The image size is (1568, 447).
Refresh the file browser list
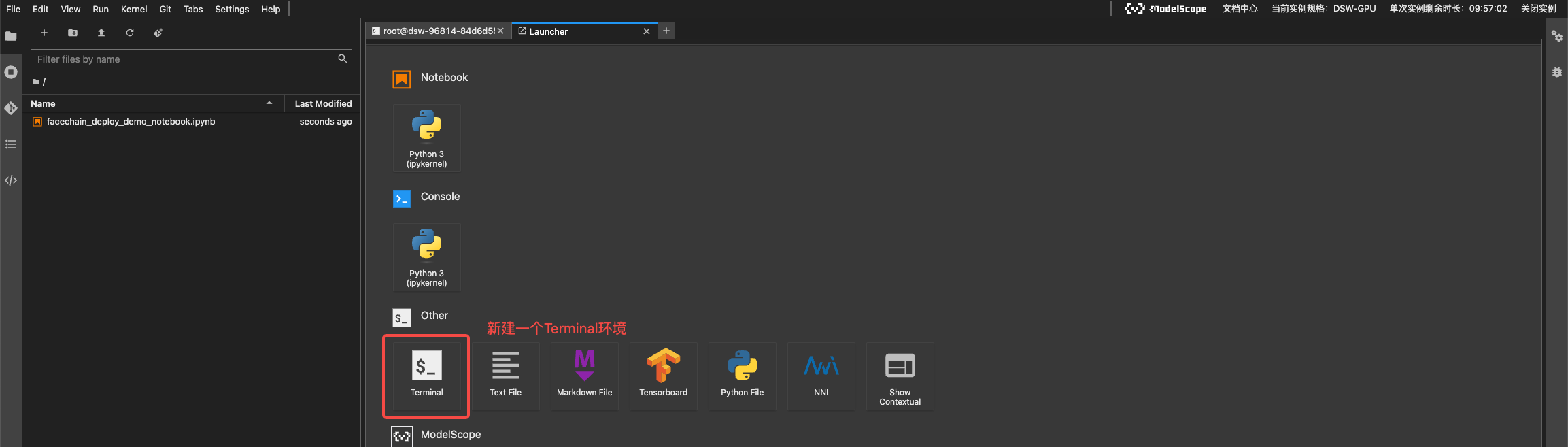pos(130,33)
